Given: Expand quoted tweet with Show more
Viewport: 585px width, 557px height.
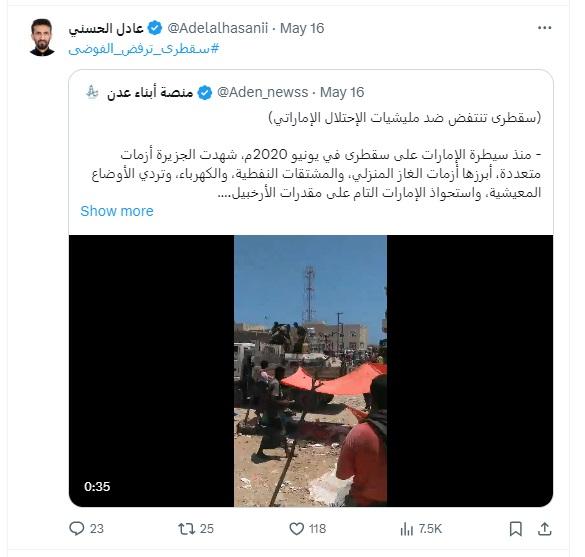Looking at the screenshot, I should pyautogui.click(x=117, y=211).
